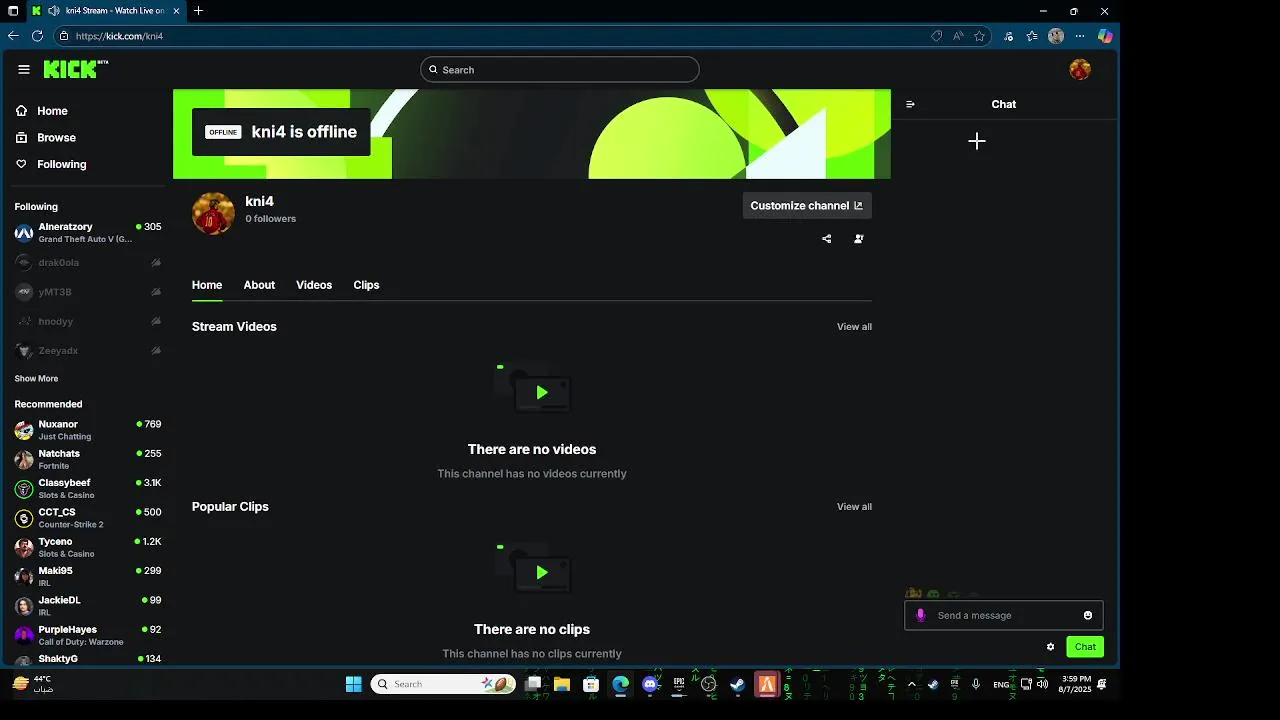The image size is (1280, 720).
Task: Open a new browser tab
Action: pos(198,11)
